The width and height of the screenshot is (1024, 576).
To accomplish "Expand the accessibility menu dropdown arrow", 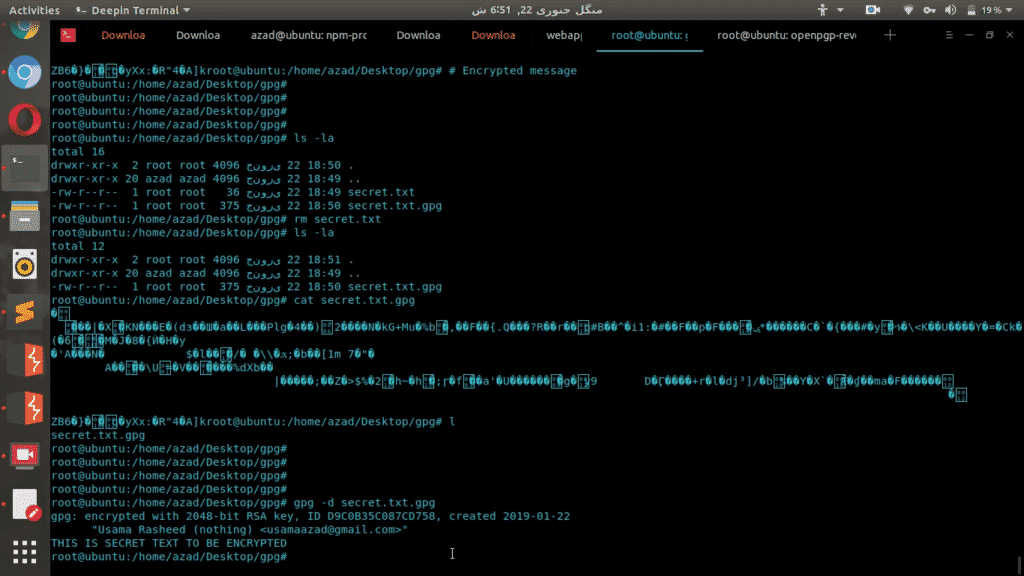I will pyautogui.click(x=840, y=10).
